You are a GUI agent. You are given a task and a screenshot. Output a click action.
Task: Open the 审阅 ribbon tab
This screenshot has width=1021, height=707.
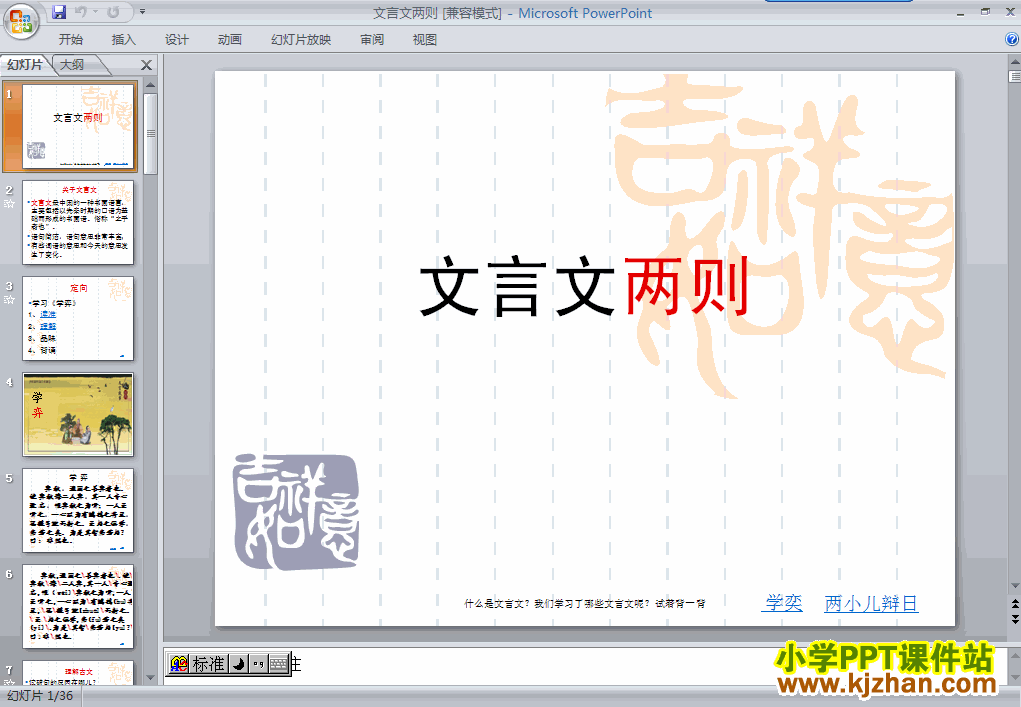(372, 40)
